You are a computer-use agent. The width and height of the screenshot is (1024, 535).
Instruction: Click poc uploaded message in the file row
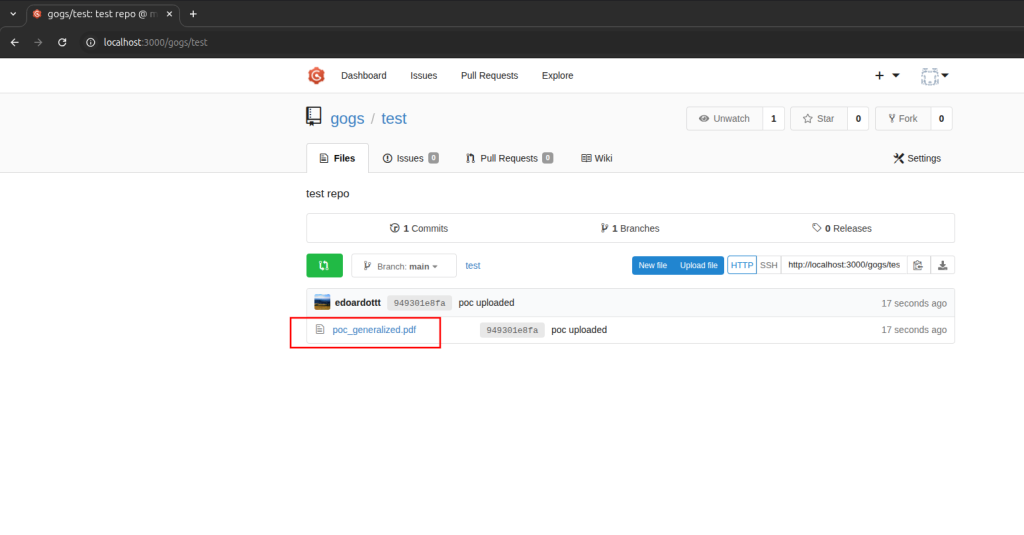pyautogui.click(x=579, y=330)
